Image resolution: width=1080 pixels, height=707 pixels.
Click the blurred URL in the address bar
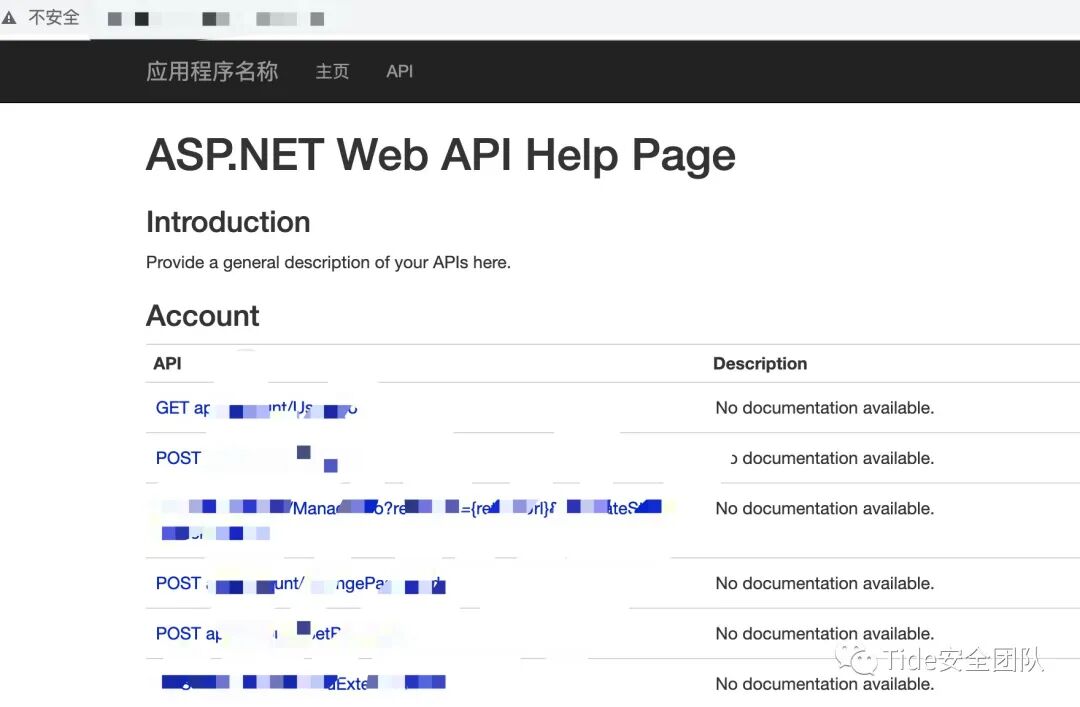coord(216,19)
